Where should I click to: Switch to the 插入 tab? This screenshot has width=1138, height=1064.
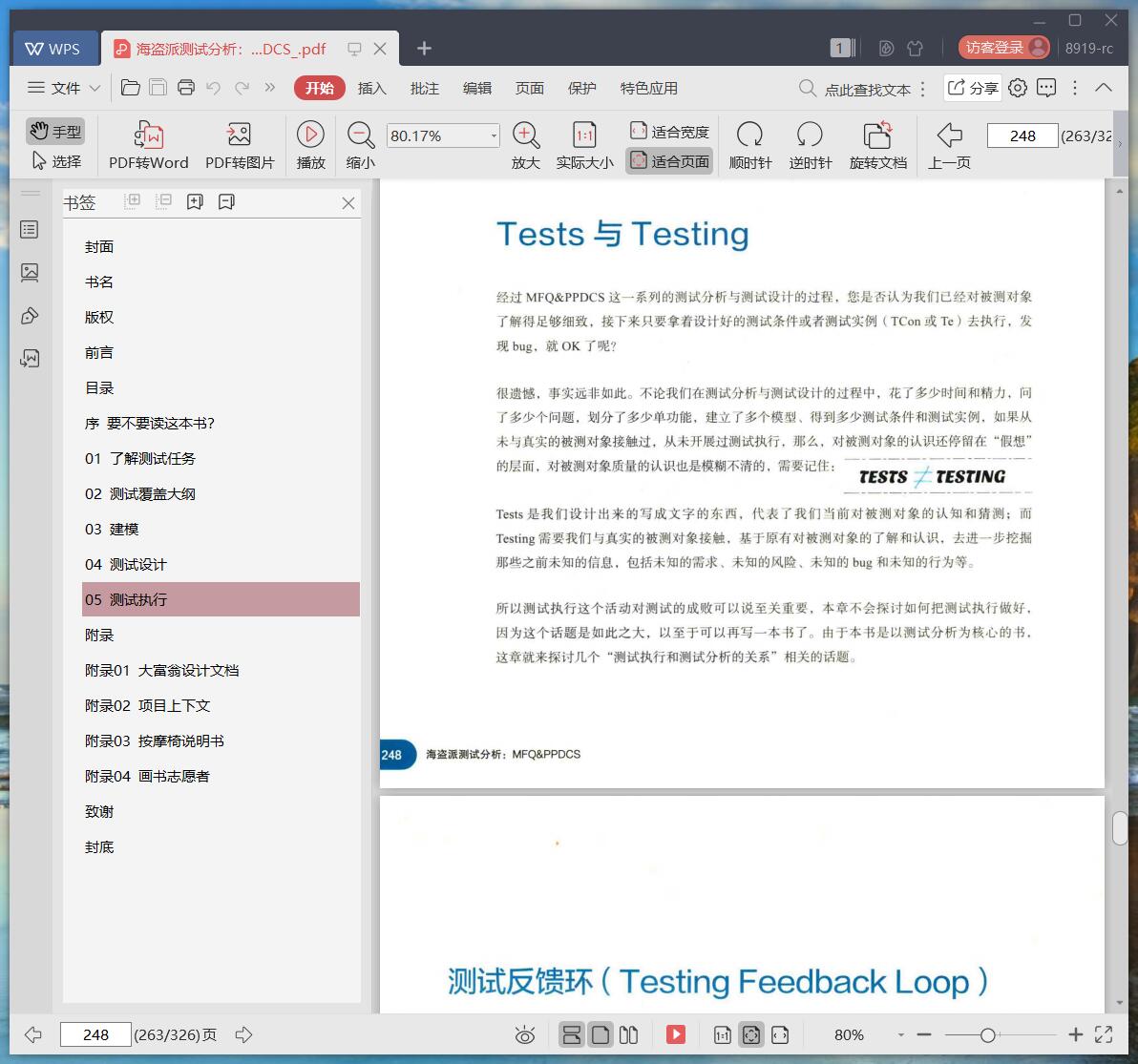(x=371, y=88)
